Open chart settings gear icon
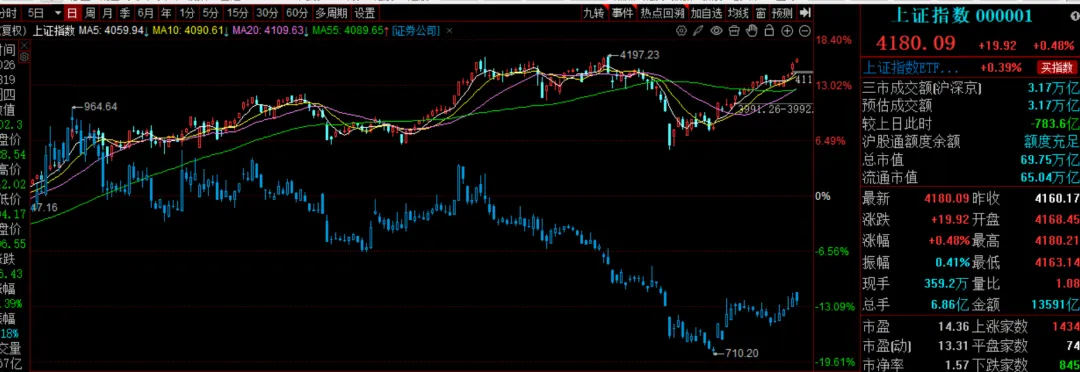The width and height of the screenshot is (1080, 372). click(682, 31)
